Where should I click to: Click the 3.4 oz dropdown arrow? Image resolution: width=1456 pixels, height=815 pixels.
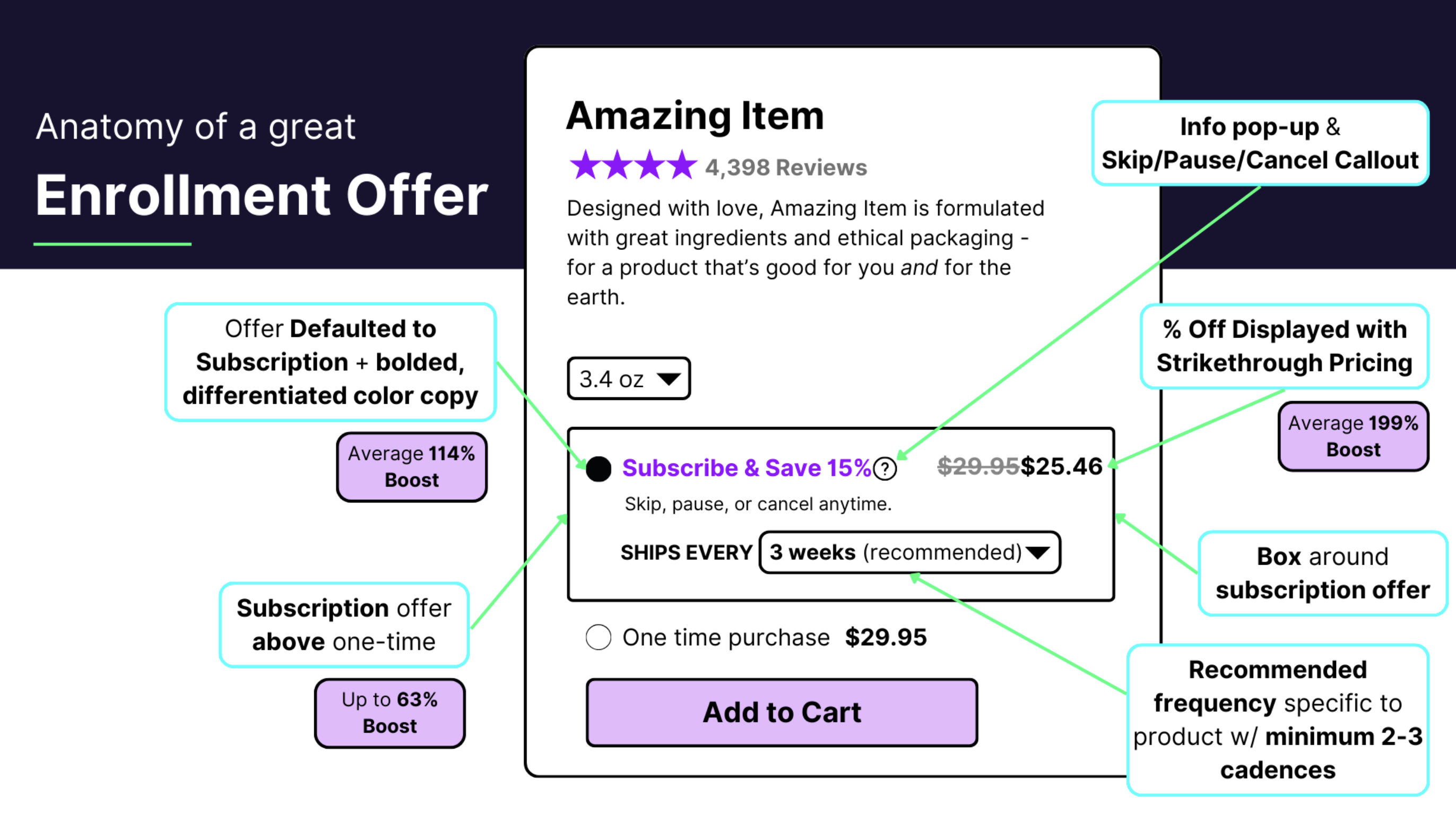(x=669, y=378)
